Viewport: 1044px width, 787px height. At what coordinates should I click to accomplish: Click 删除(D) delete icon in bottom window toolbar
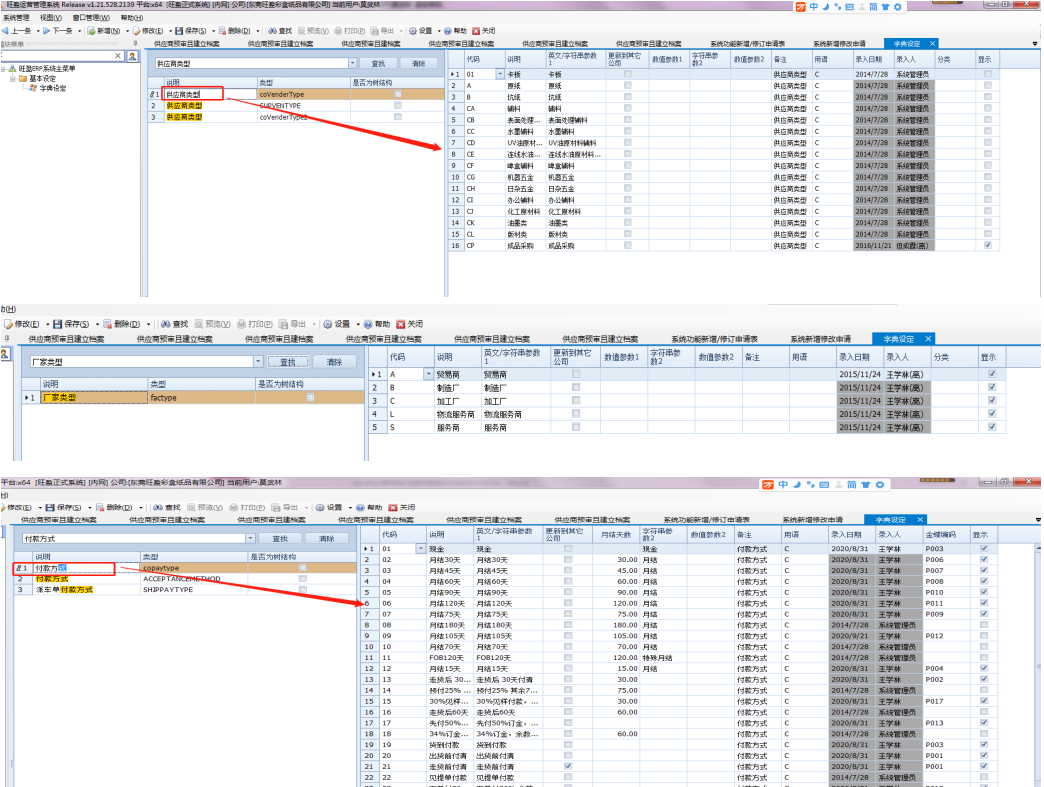pos(100,507)
